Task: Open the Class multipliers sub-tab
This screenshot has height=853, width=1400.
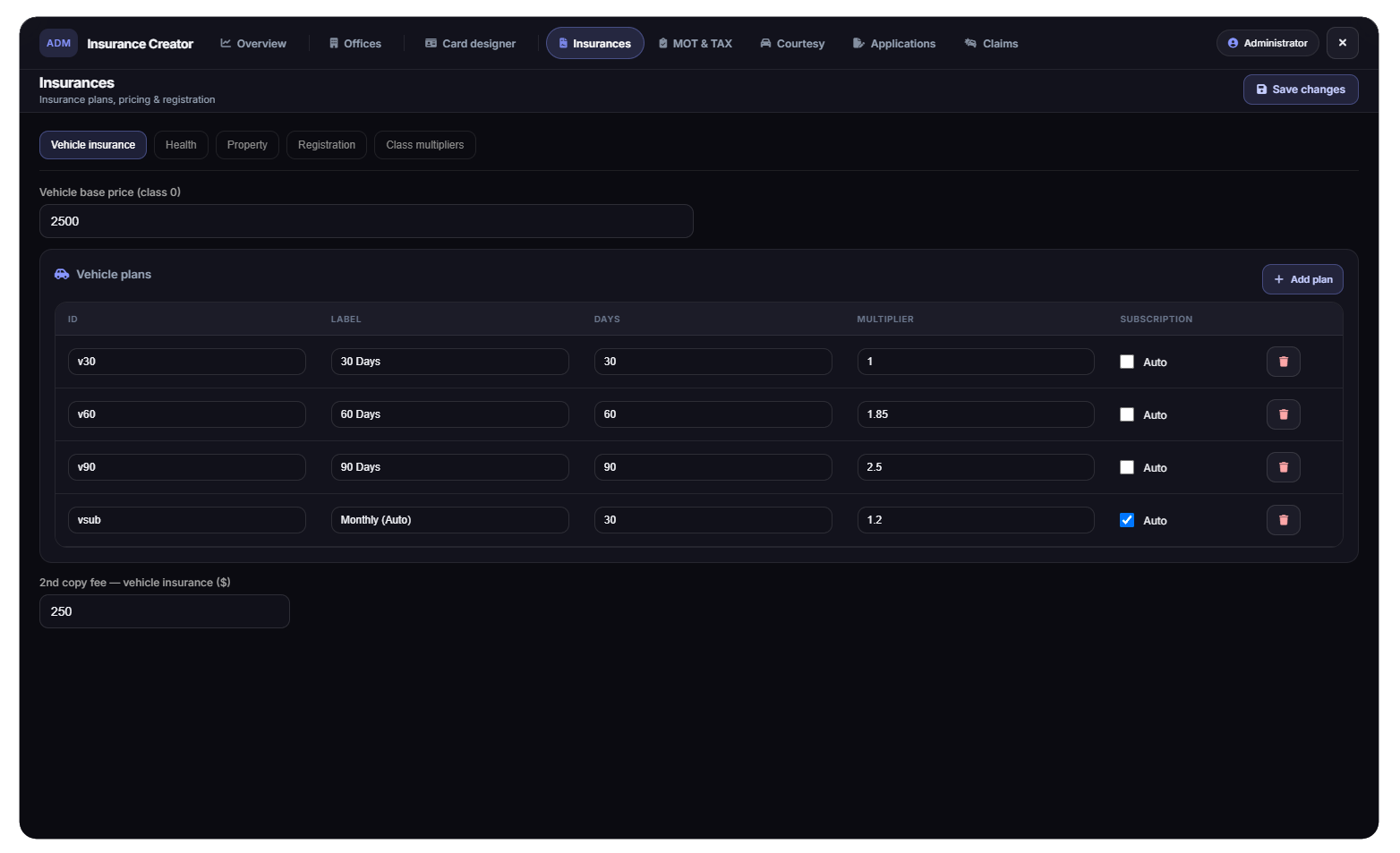Action: click(x=425, y=145)
